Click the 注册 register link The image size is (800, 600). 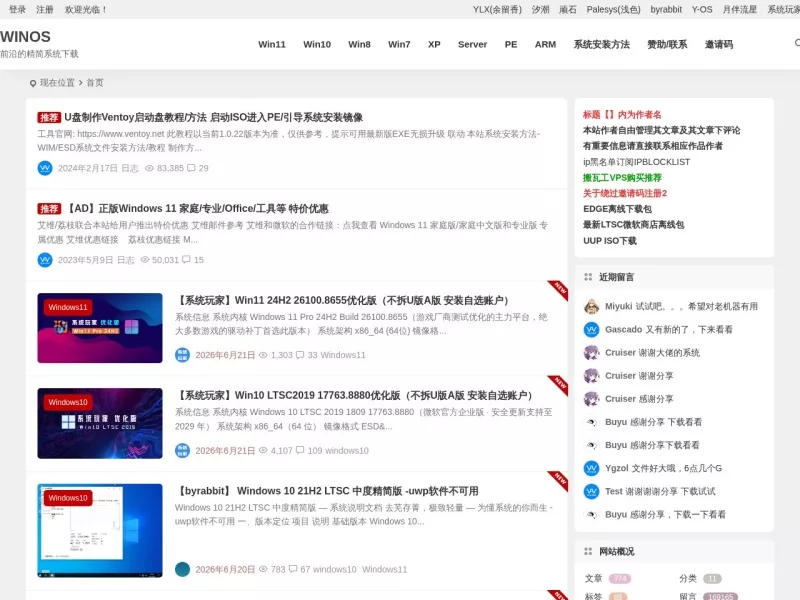click(x=45, y=9)
